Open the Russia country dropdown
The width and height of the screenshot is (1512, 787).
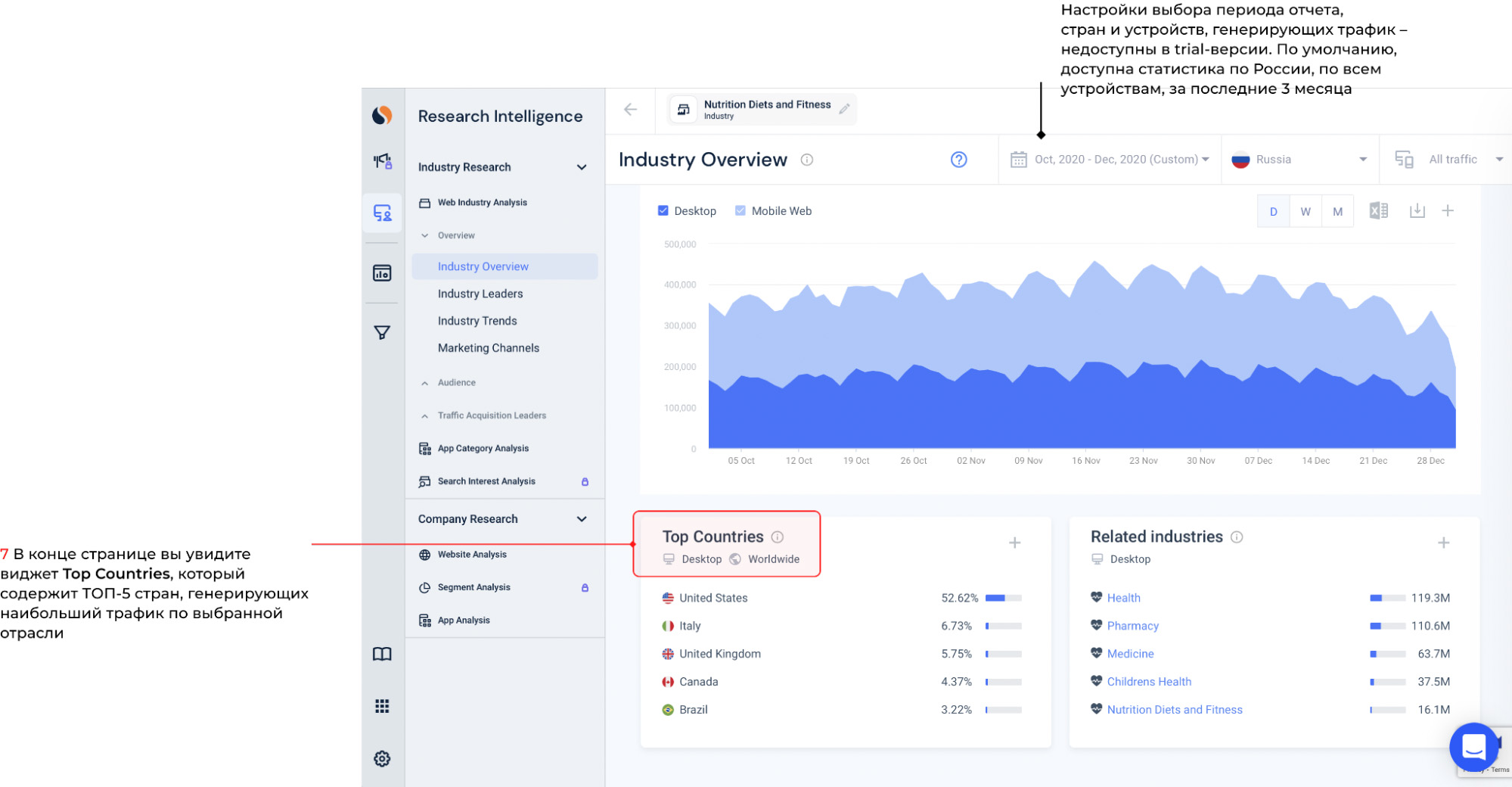coord(1300,160)
